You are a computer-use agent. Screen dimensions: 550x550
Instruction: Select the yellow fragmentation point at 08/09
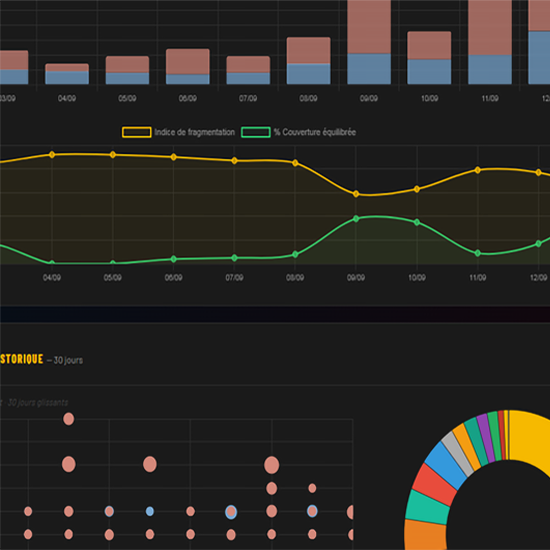pyautogui.click(x=295, y=163)
